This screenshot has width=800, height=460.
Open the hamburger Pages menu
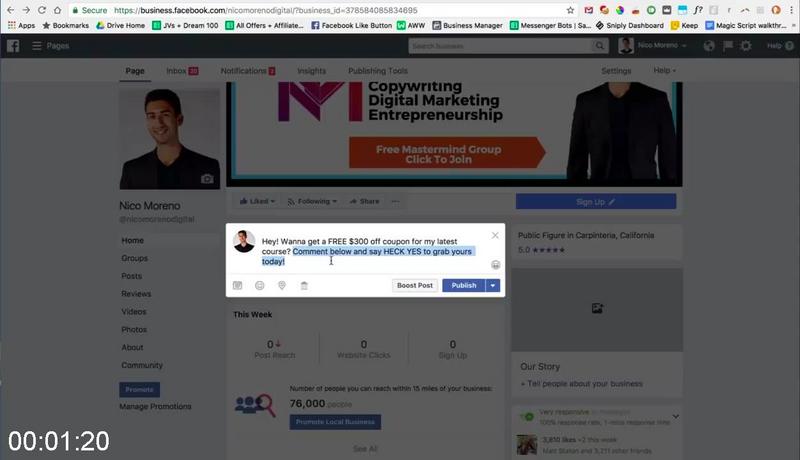(37, 46)
